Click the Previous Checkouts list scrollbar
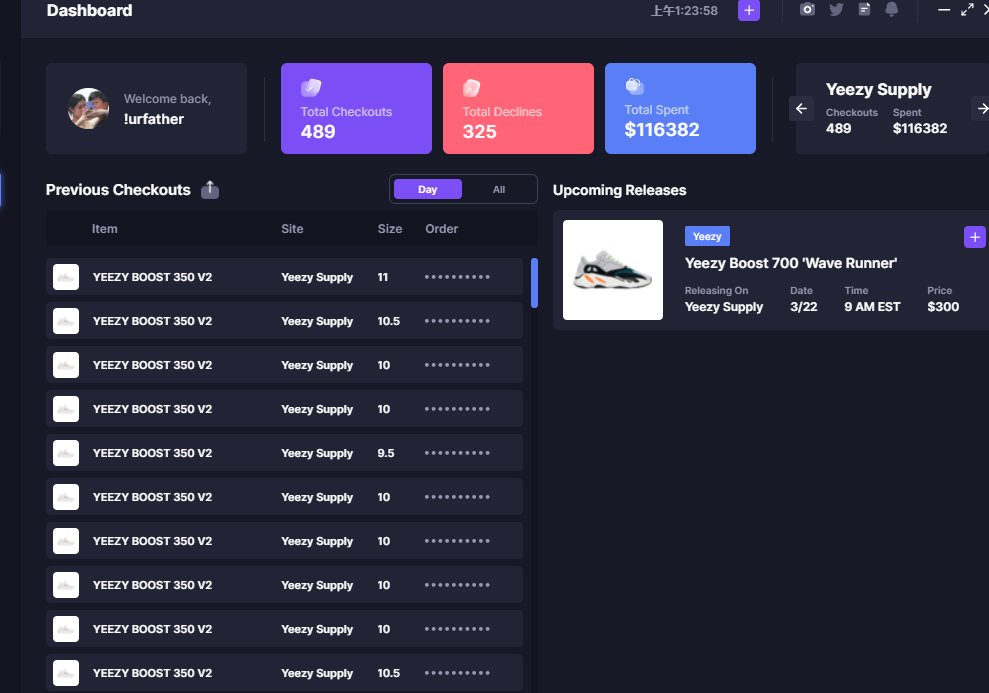 coord(534,282)
